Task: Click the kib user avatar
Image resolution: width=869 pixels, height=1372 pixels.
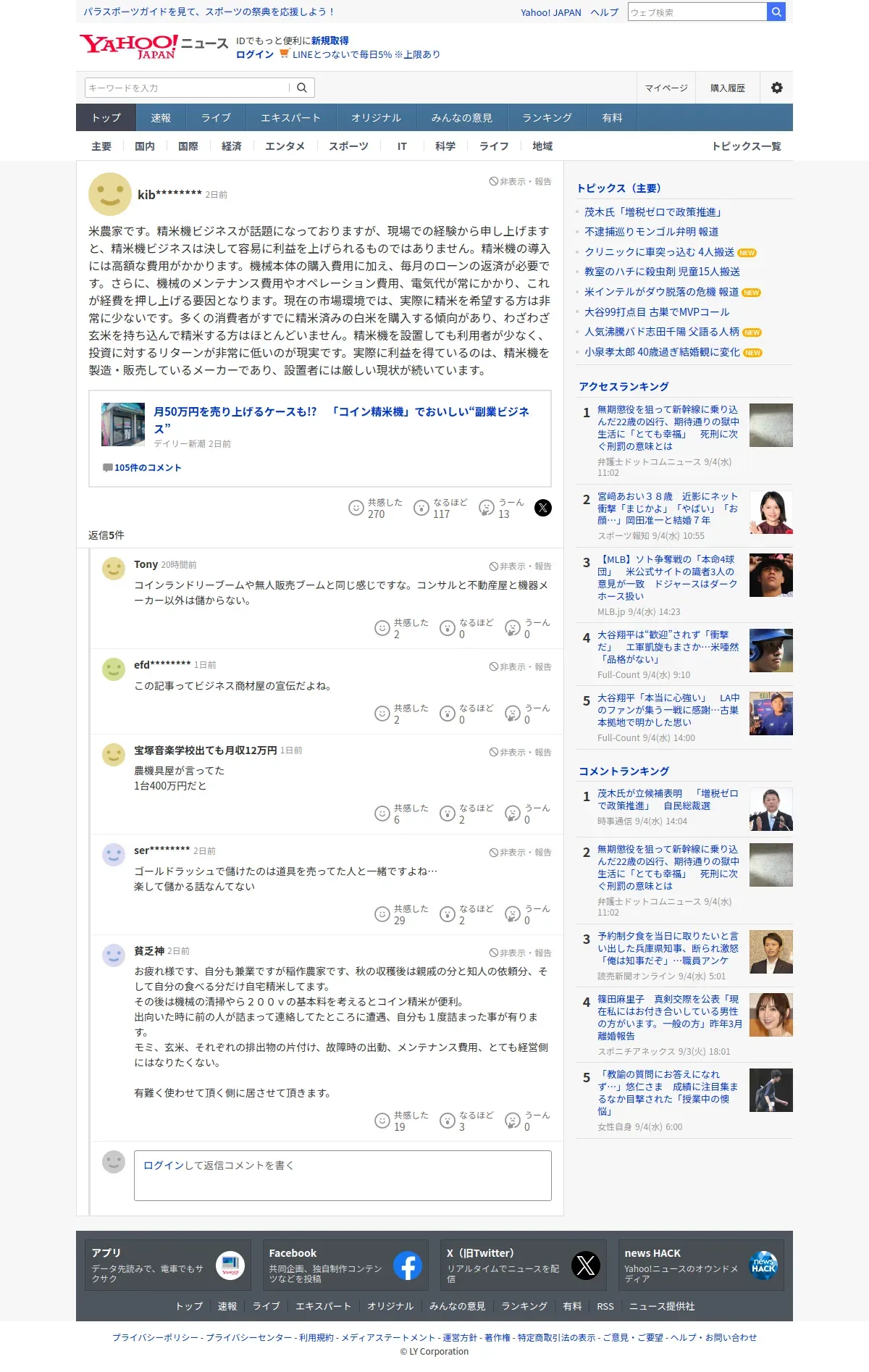Action: click(110, 194)
